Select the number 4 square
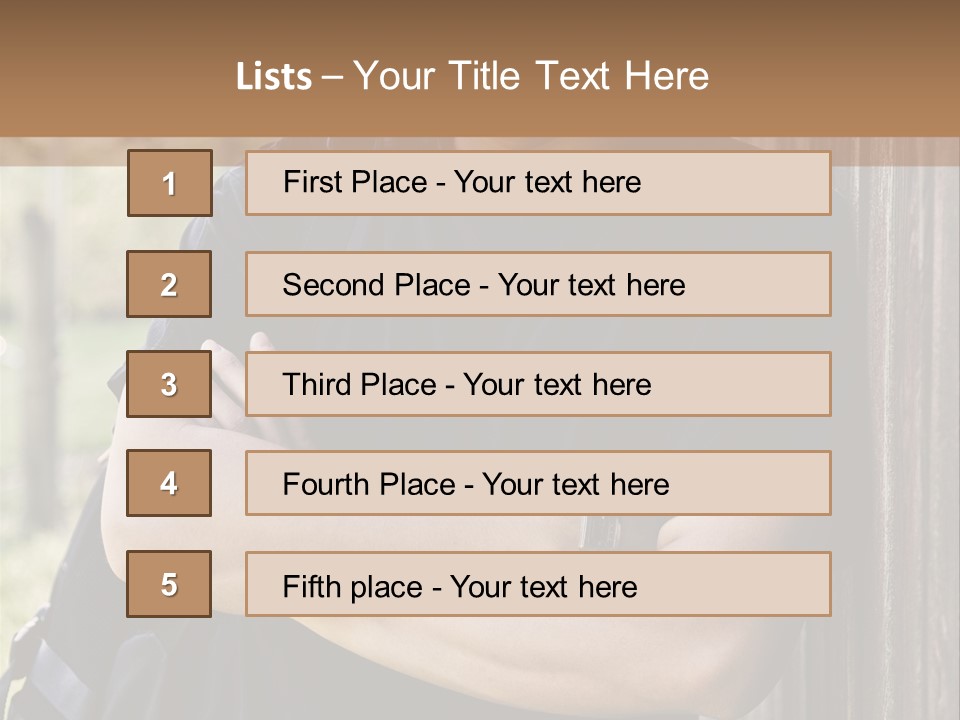 pos(169,483)
